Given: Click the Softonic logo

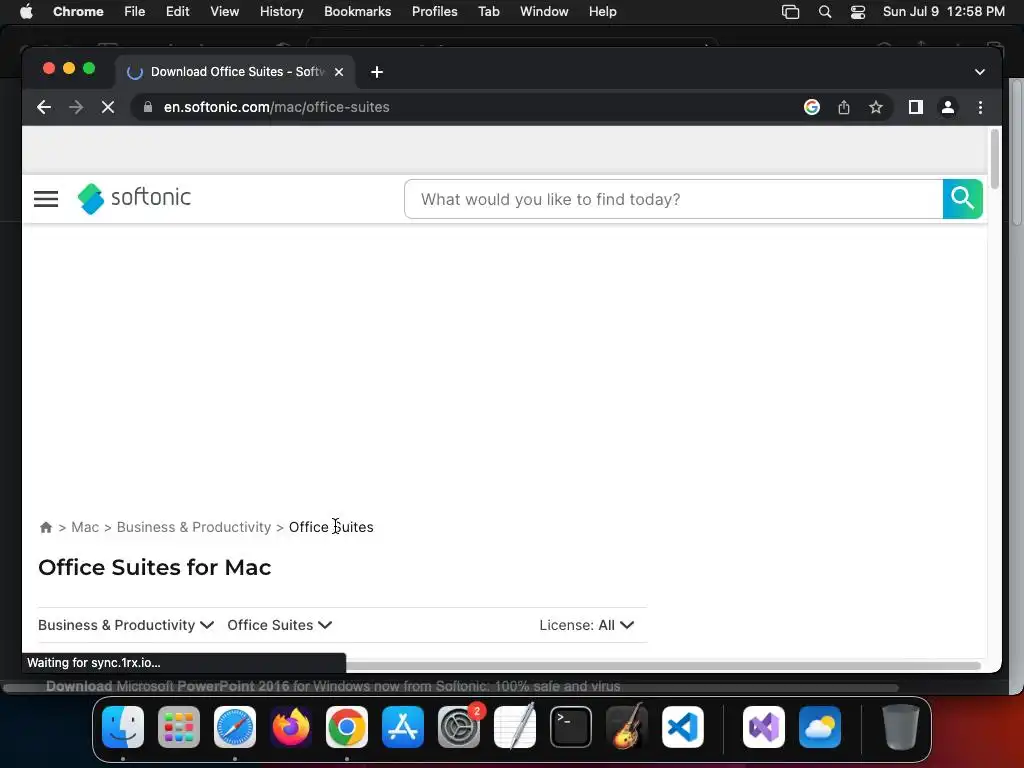Looking at the screenshot, I should tap(134, 198).
